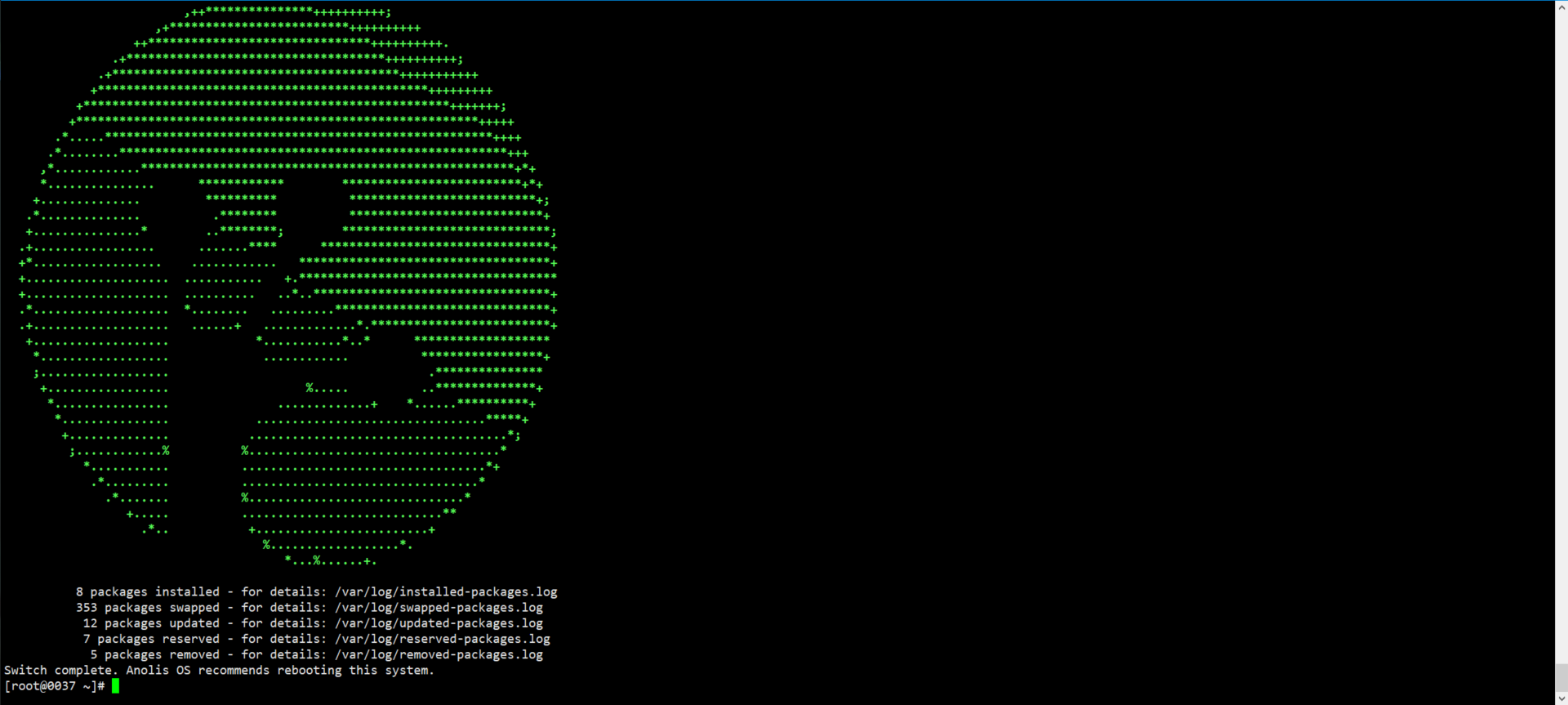The height and width of the screenshot is (705, 1568).
Task: Click the '5 packages removed' text
Action: tap(155, 654)
